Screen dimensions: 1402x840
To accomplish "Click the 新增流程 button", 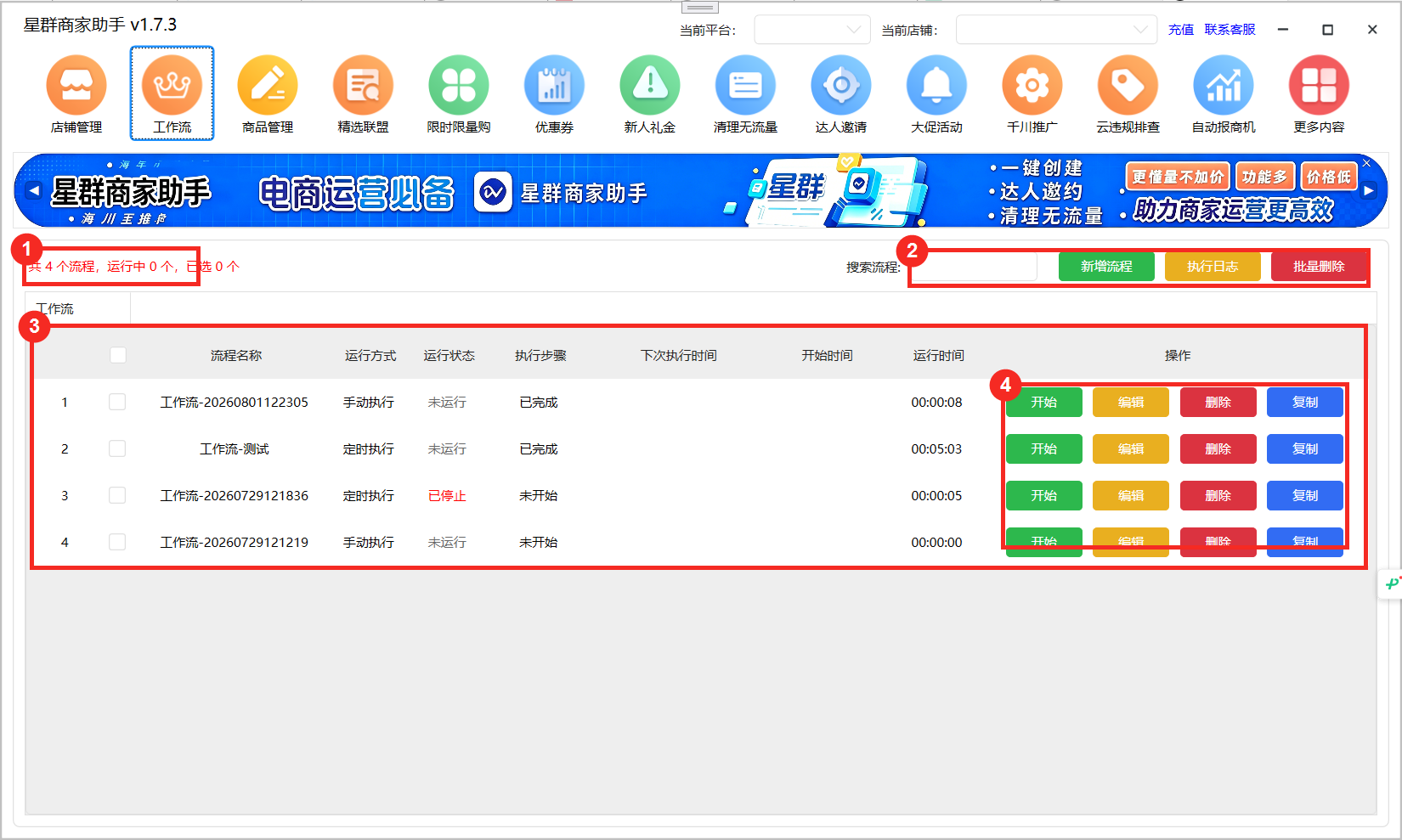I will click(x=1106, y=267).
